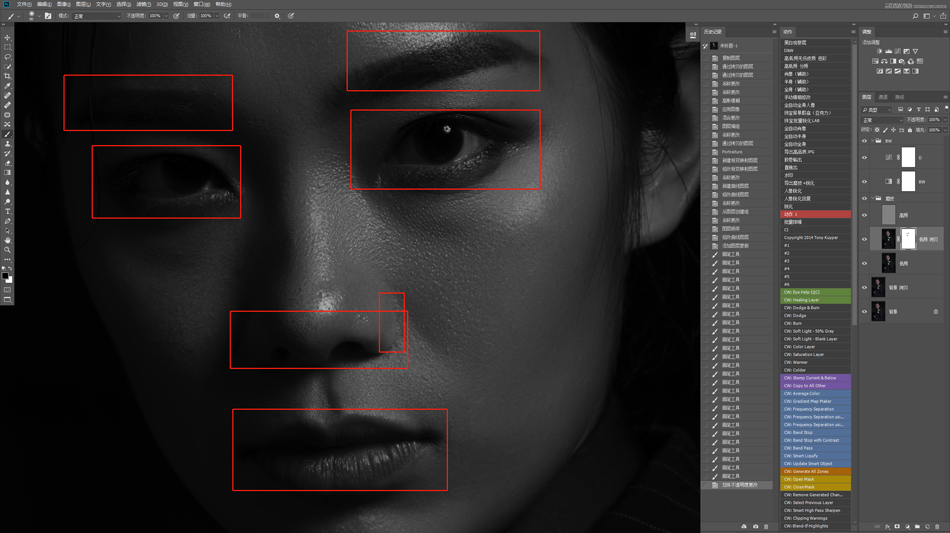Select the Clone Stamp tool

pos(7,144)
